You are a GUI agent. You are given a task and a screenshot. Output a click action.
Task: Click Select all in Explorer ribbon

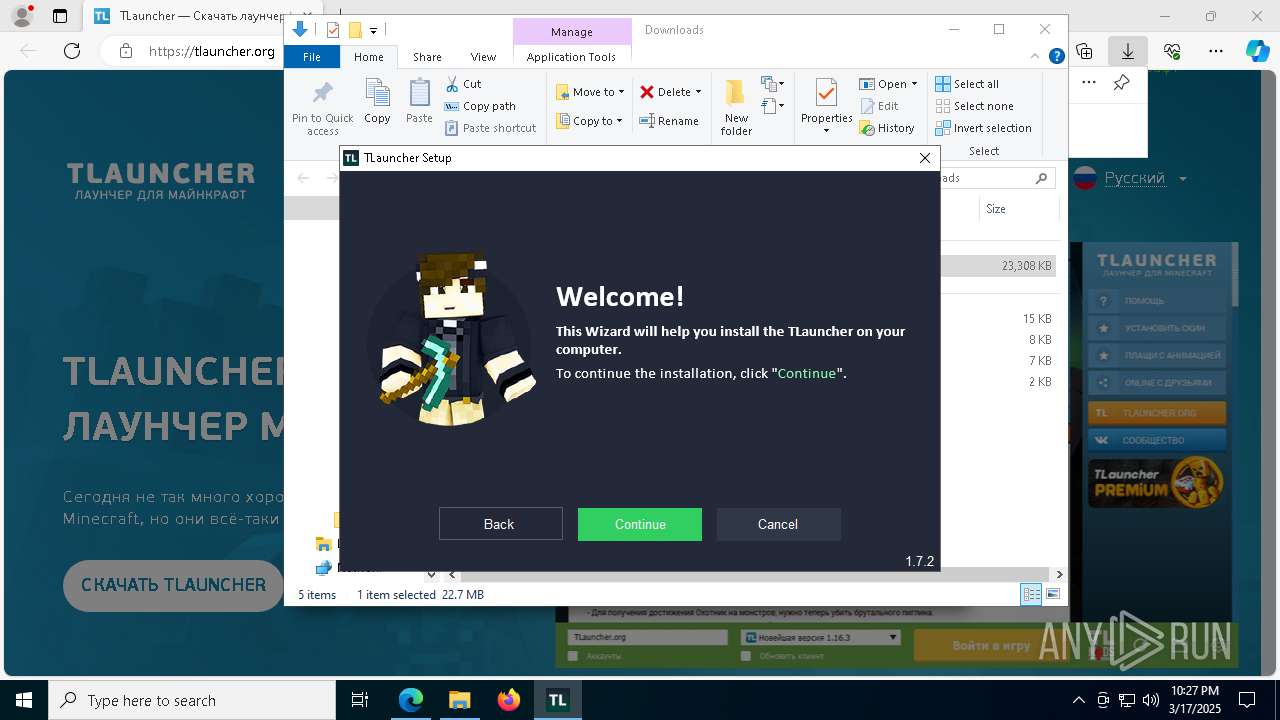(967, 84)
